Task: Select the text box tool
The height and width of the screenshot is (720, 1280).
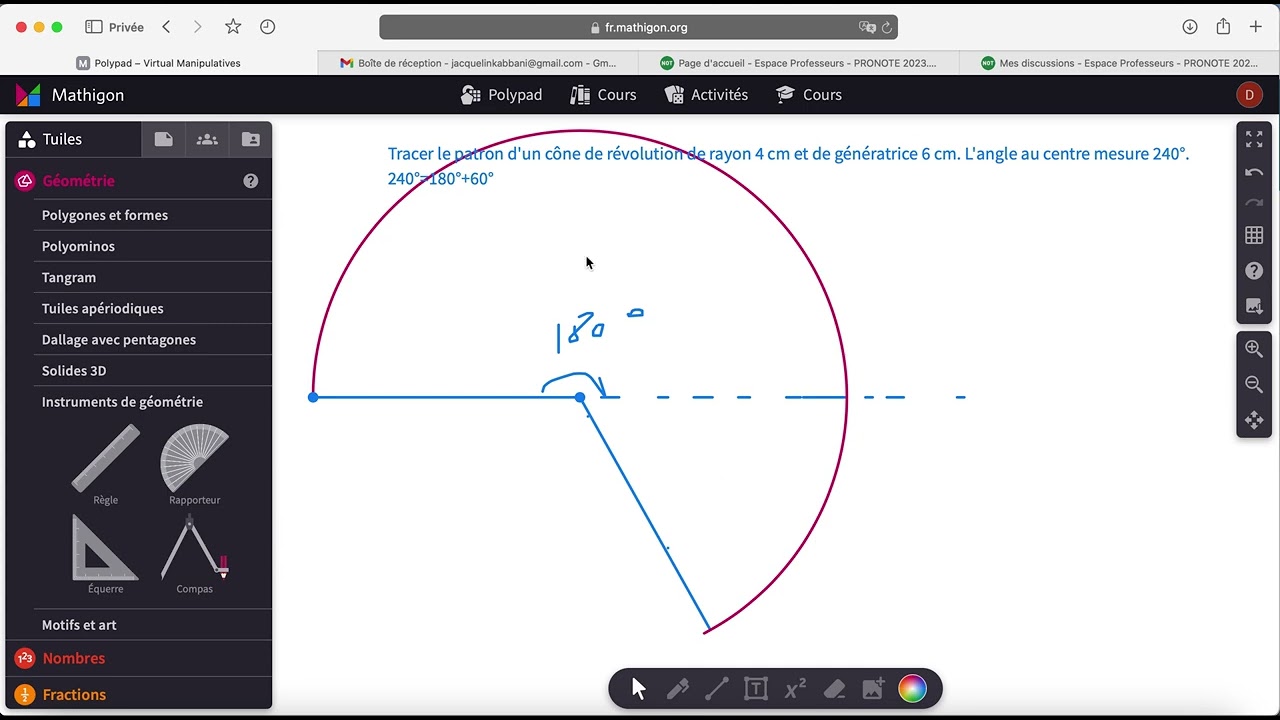Action: pos(756,689)
